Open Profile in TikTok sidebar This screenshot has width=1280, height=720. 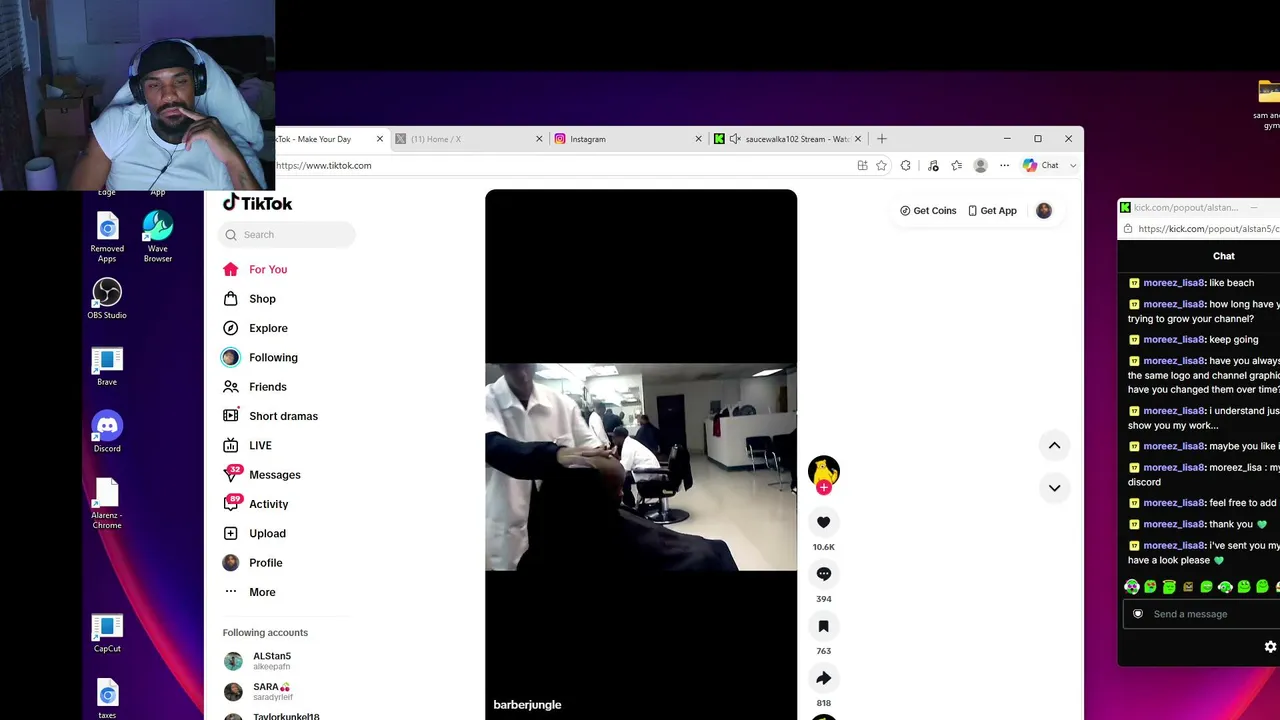pos(252,563)
